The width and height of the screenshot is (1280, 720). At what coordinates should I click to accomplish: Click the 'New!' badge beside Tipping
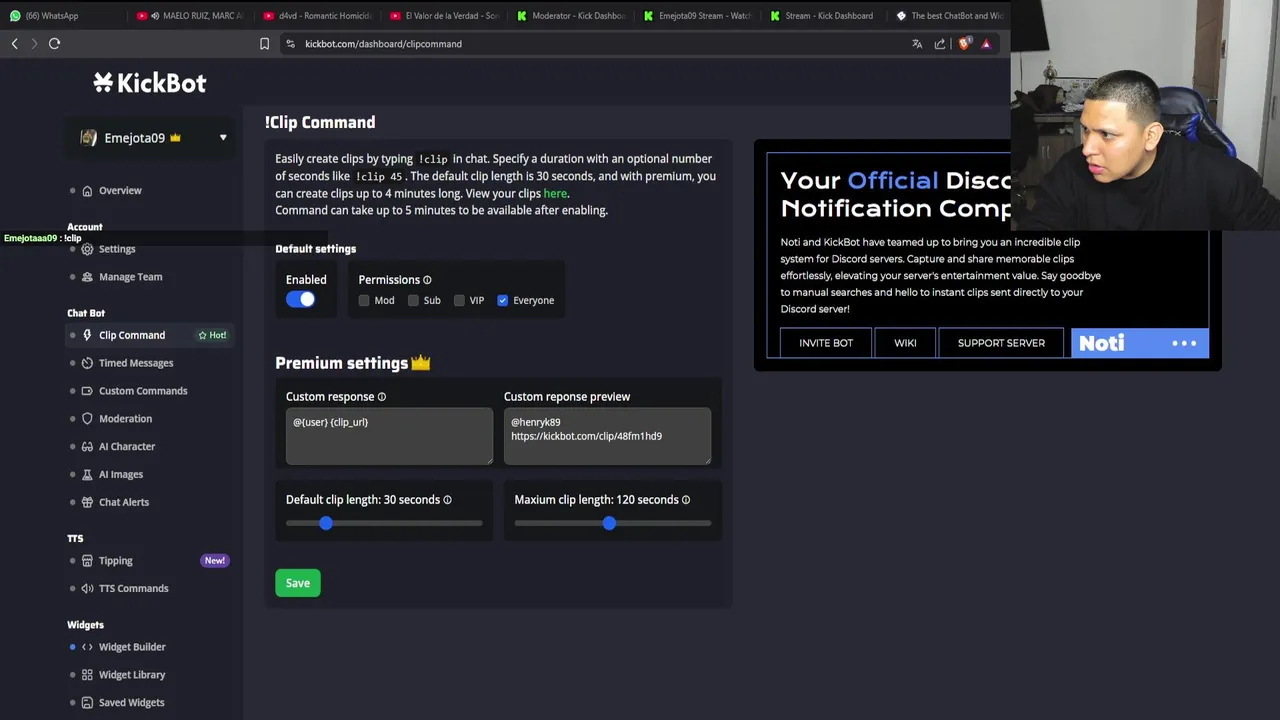215,561
